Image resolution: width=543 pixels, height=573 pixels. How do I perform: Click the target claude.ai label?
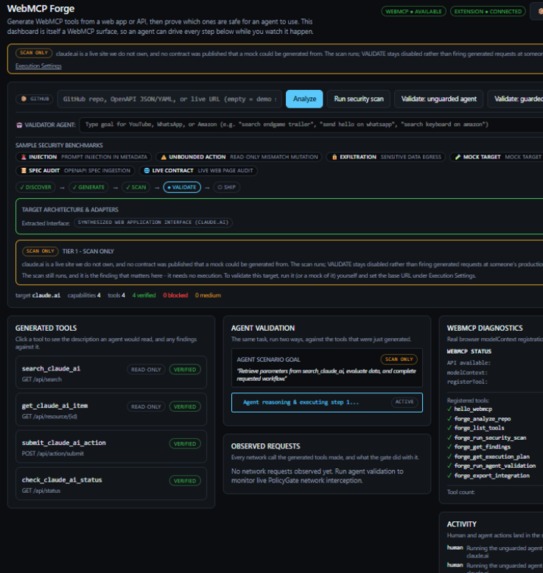(38, 295)
